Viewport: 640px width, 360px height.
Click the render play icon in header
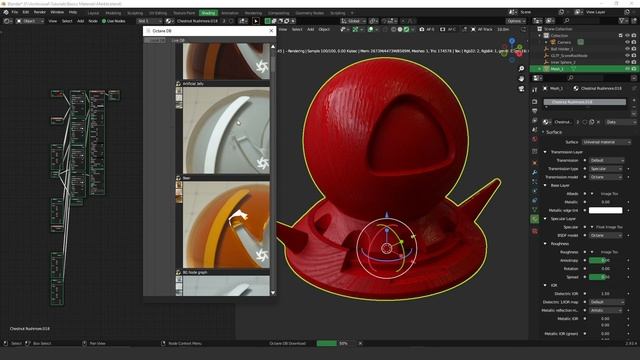click(x=256, y=21)
